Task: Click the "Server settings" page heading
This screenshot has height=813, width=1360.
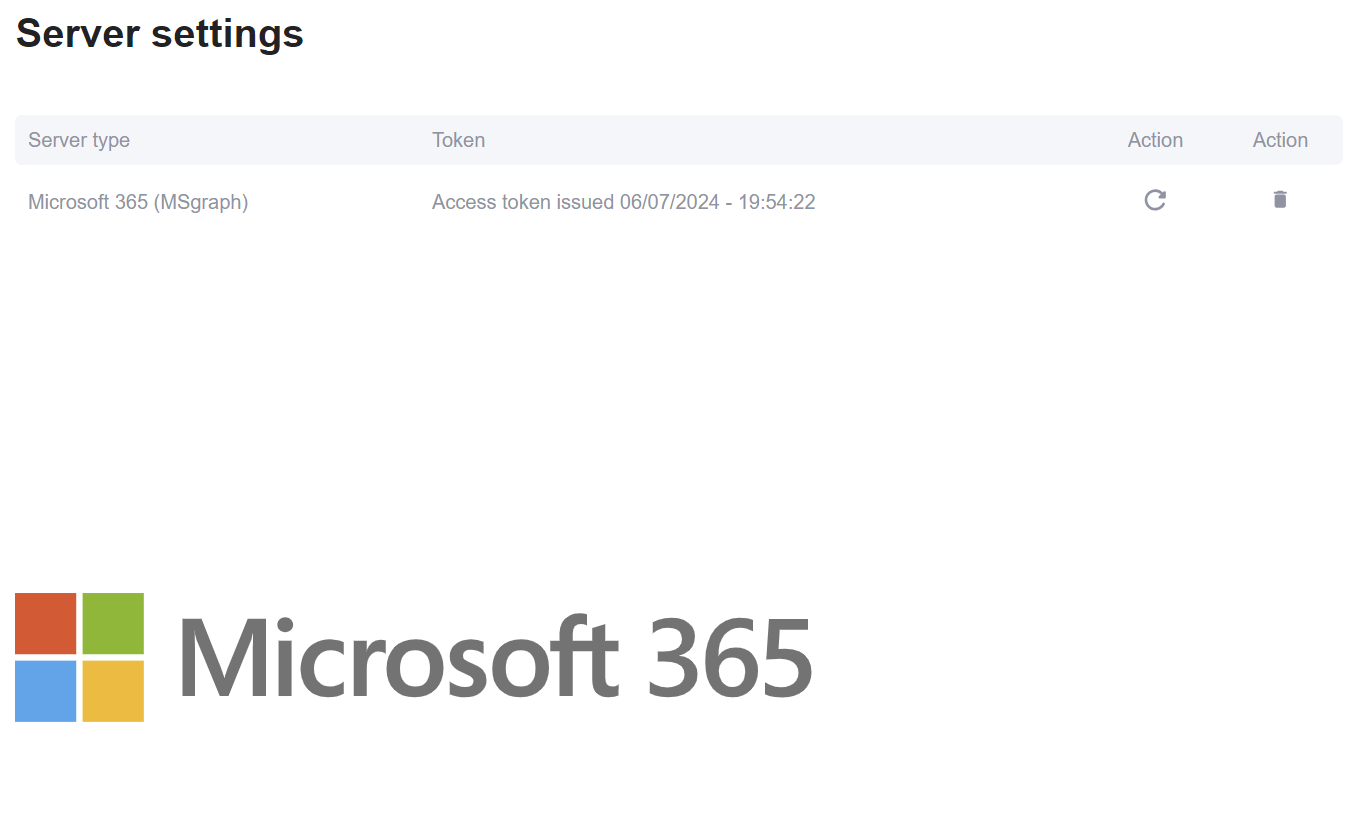Action: 160,33
